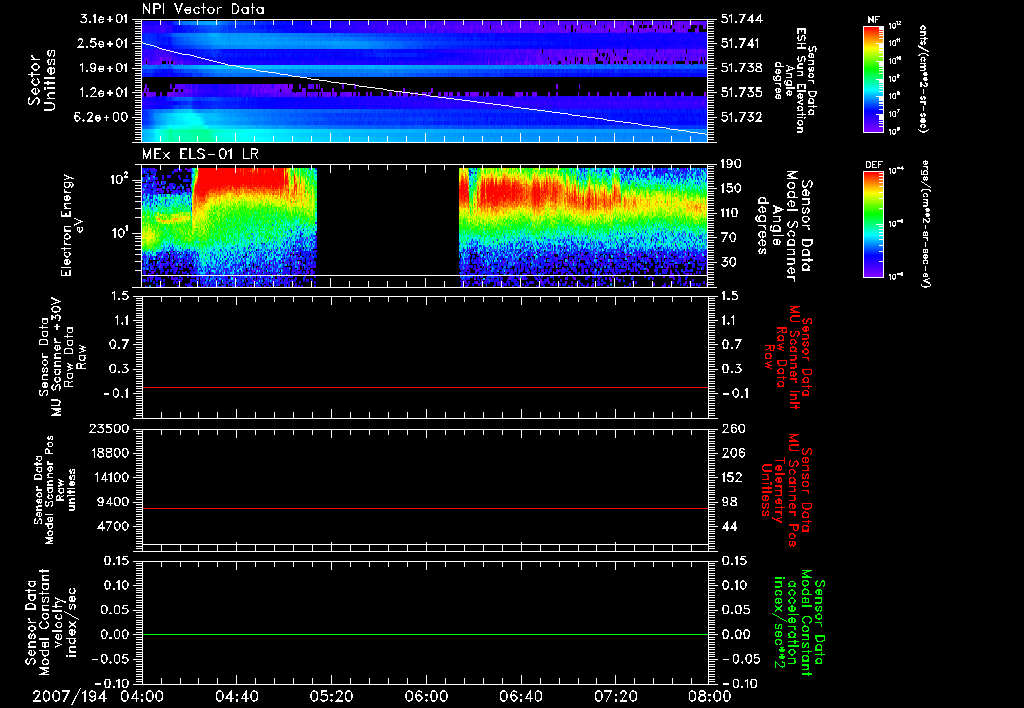Viewport: 1024px width, 708px height.
Task: Click the red line in Scanner Pos panel
Action: [424, 508]
